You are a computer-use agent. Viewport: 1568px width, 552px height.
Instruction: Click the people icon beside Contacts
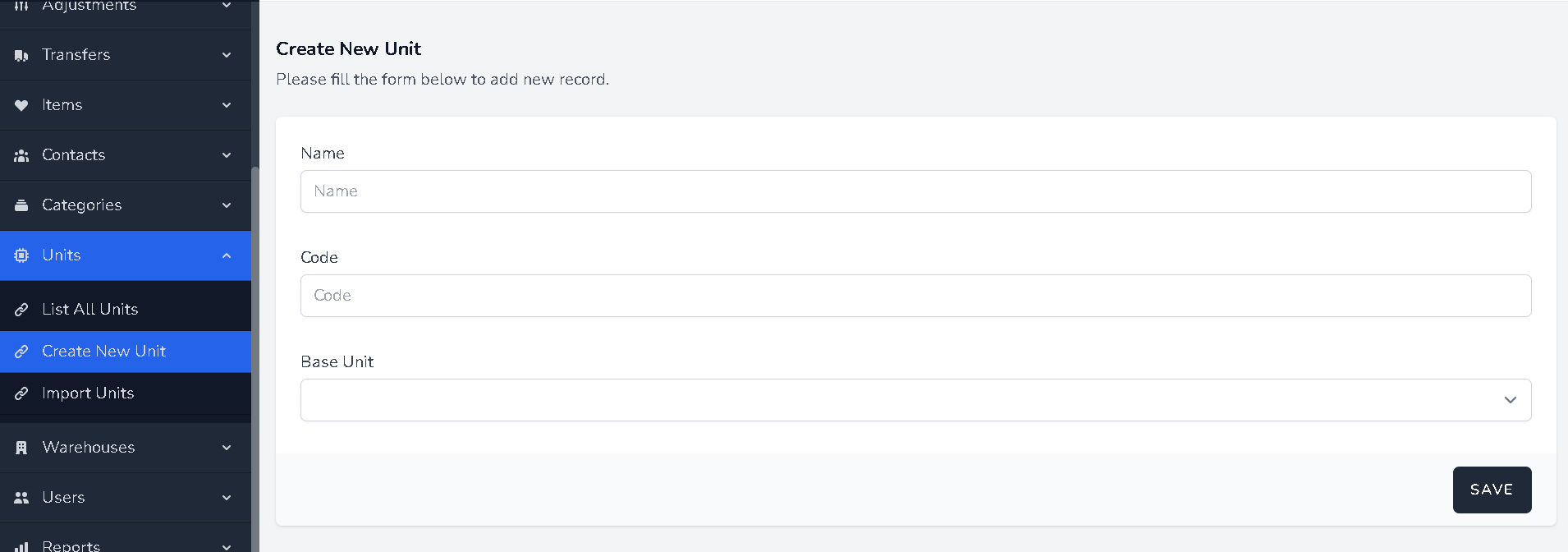point(21,155)
